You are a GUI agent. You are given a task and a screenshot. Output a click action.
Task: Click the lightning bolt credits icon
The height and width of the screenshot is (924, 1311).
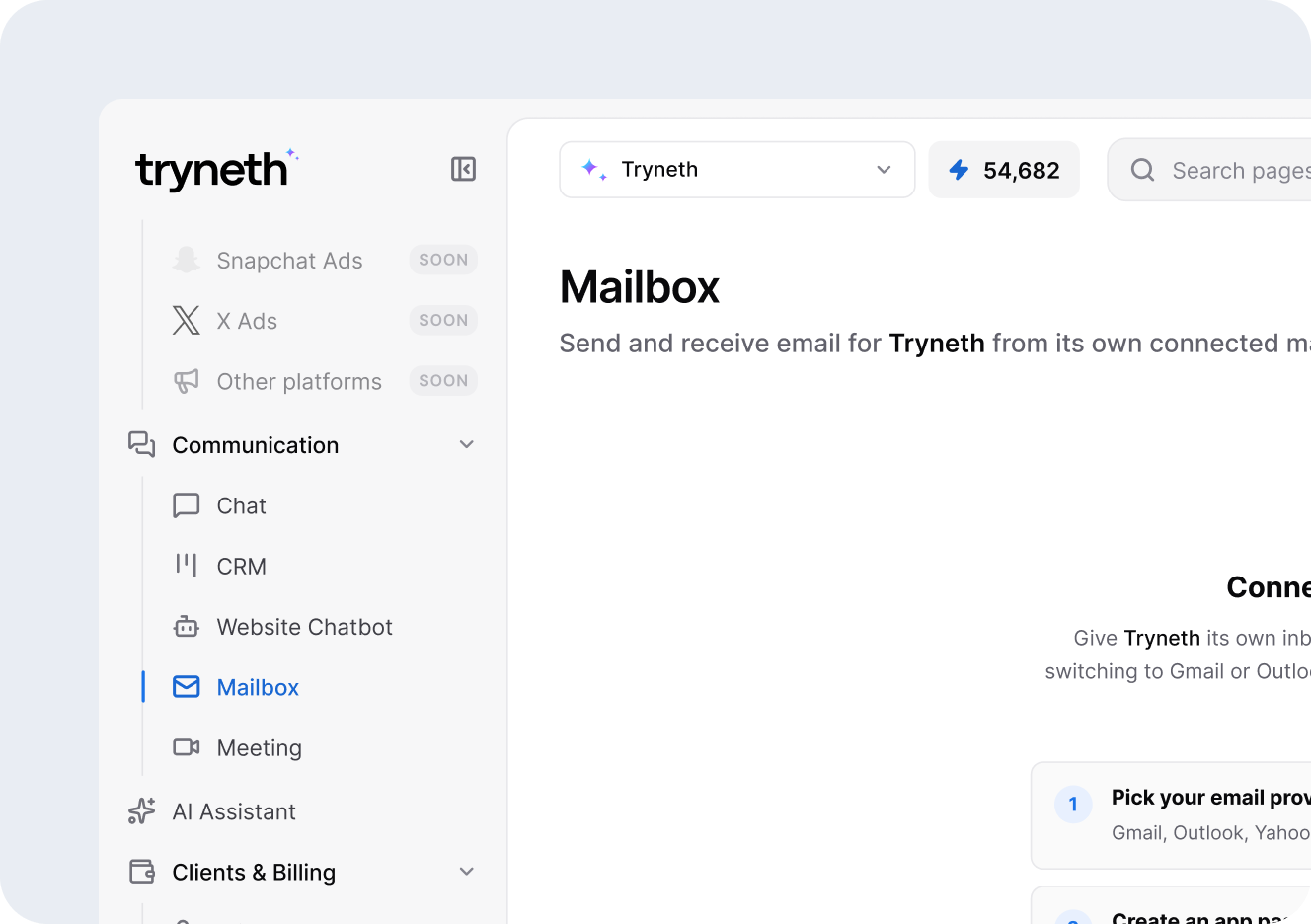point(959,170)
